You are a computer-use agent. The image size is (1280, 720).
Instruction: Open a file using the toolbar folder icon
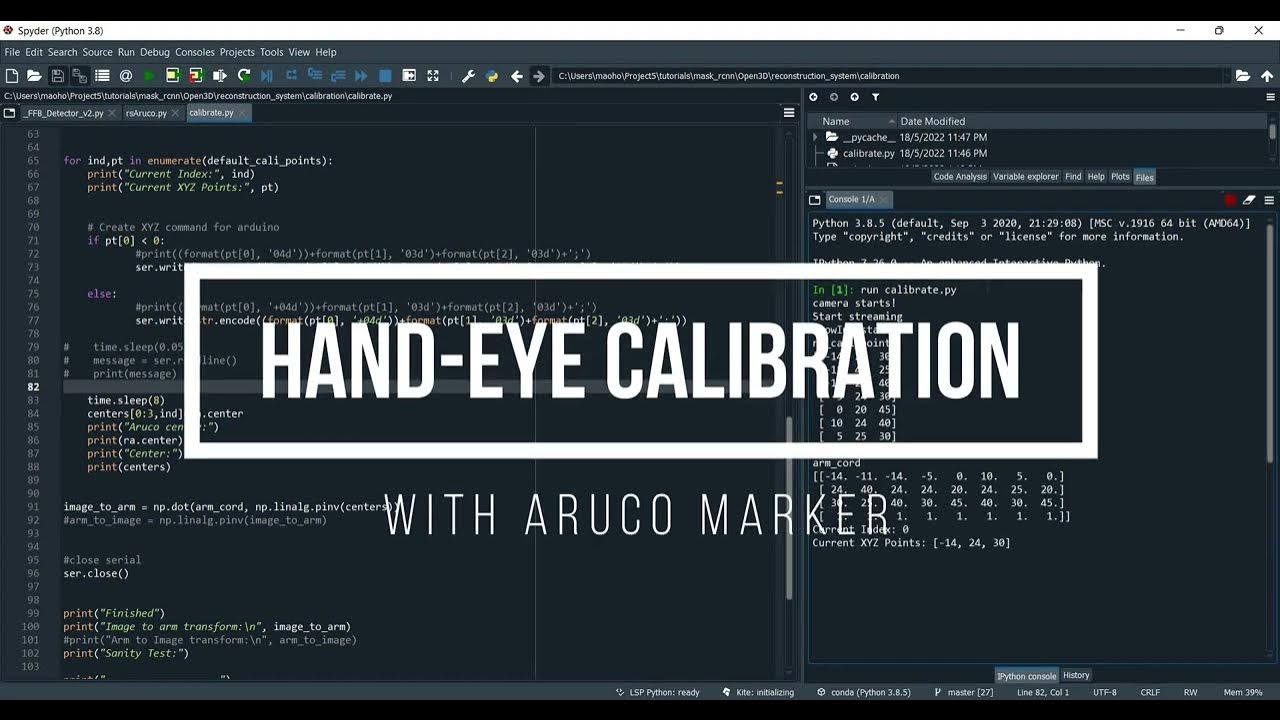(34, 76)
